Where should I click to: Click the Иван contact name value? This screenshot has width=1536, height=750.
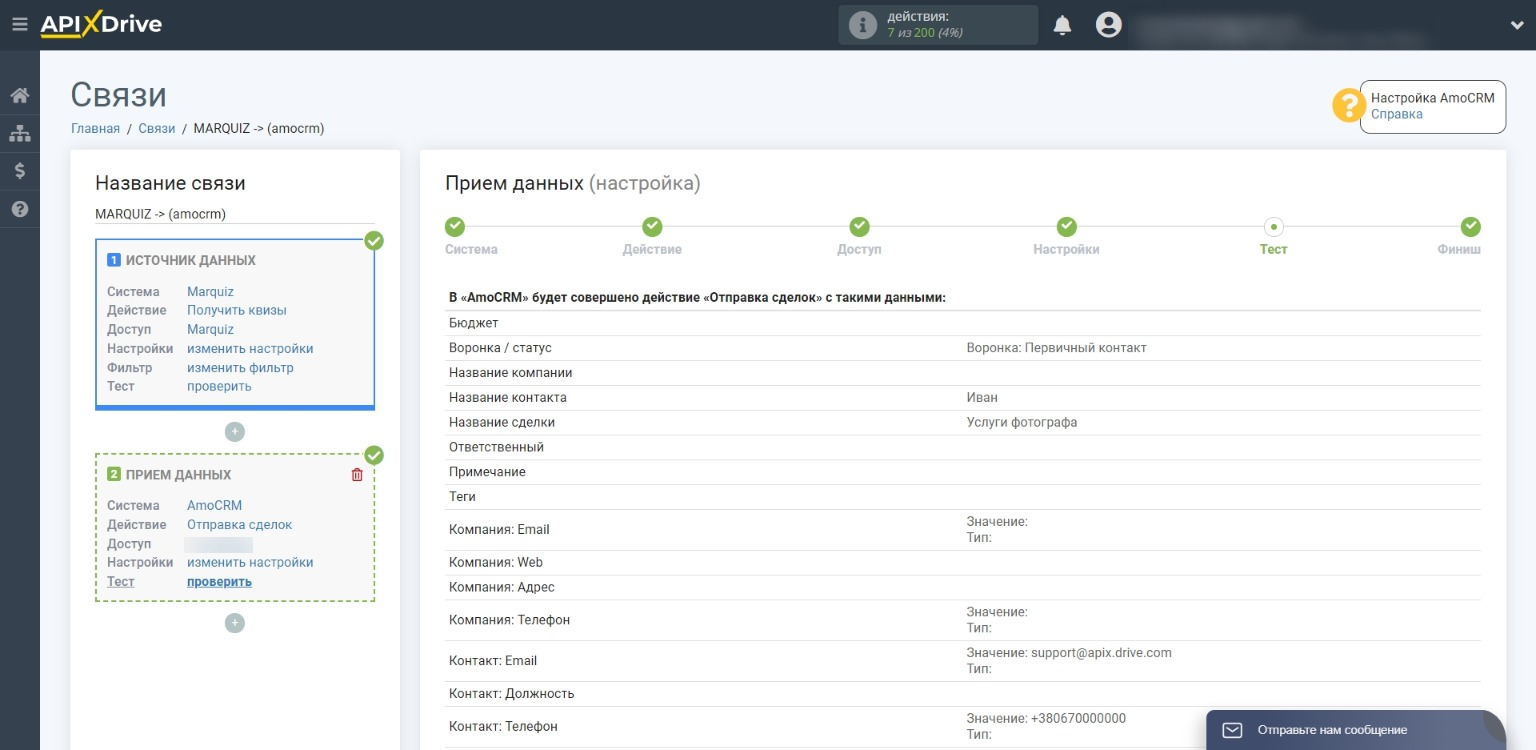click(x=982, y=397)
